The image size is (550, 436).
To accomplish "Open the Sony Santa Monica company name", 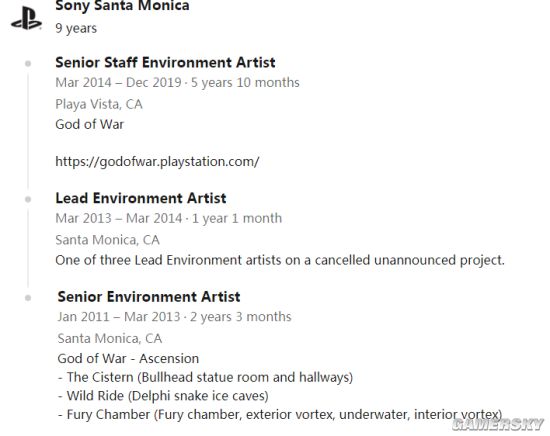I will point(122,6).
